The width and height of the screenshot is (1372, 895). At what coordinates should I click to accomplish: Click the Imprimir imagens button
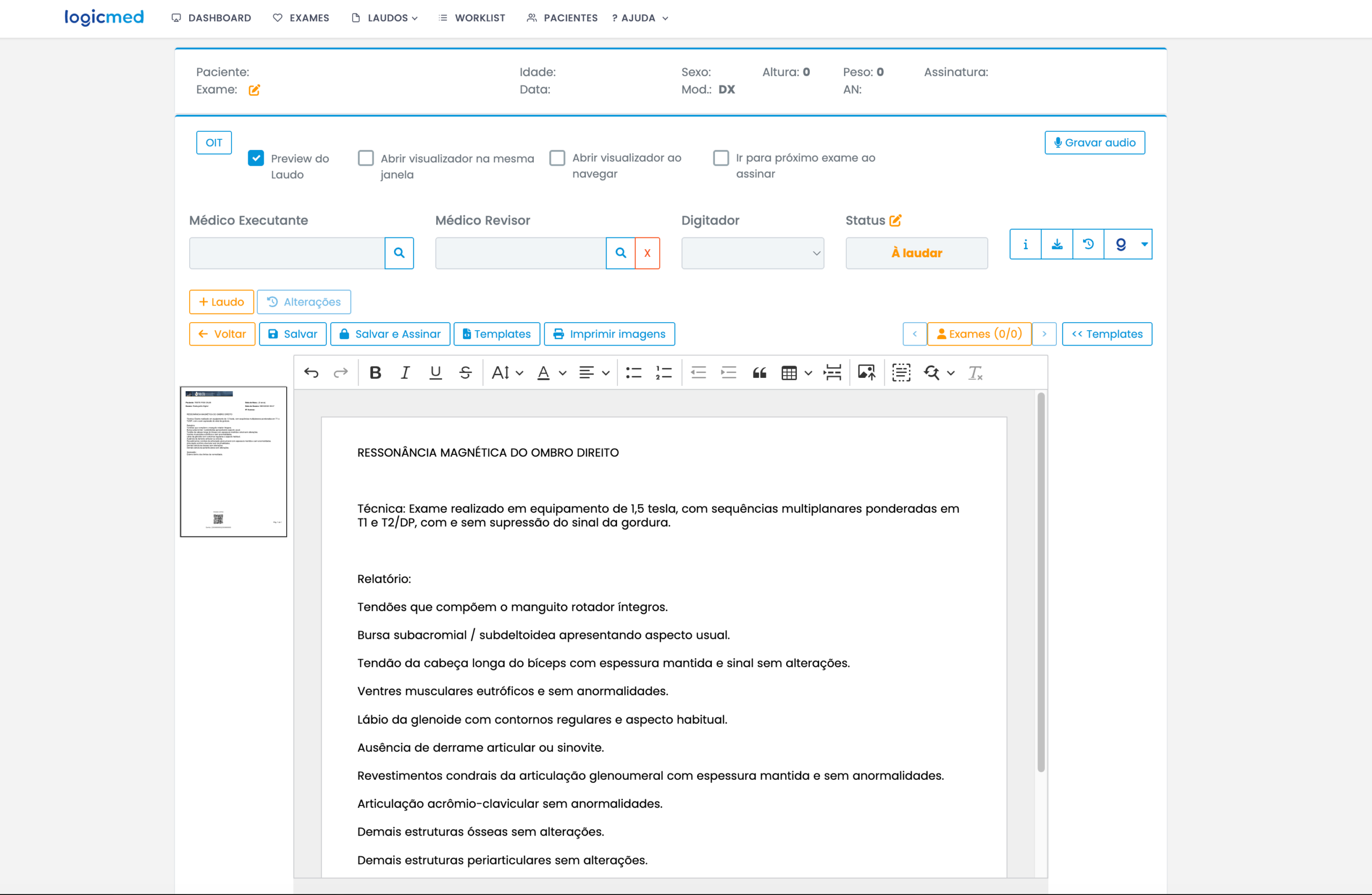609,334
